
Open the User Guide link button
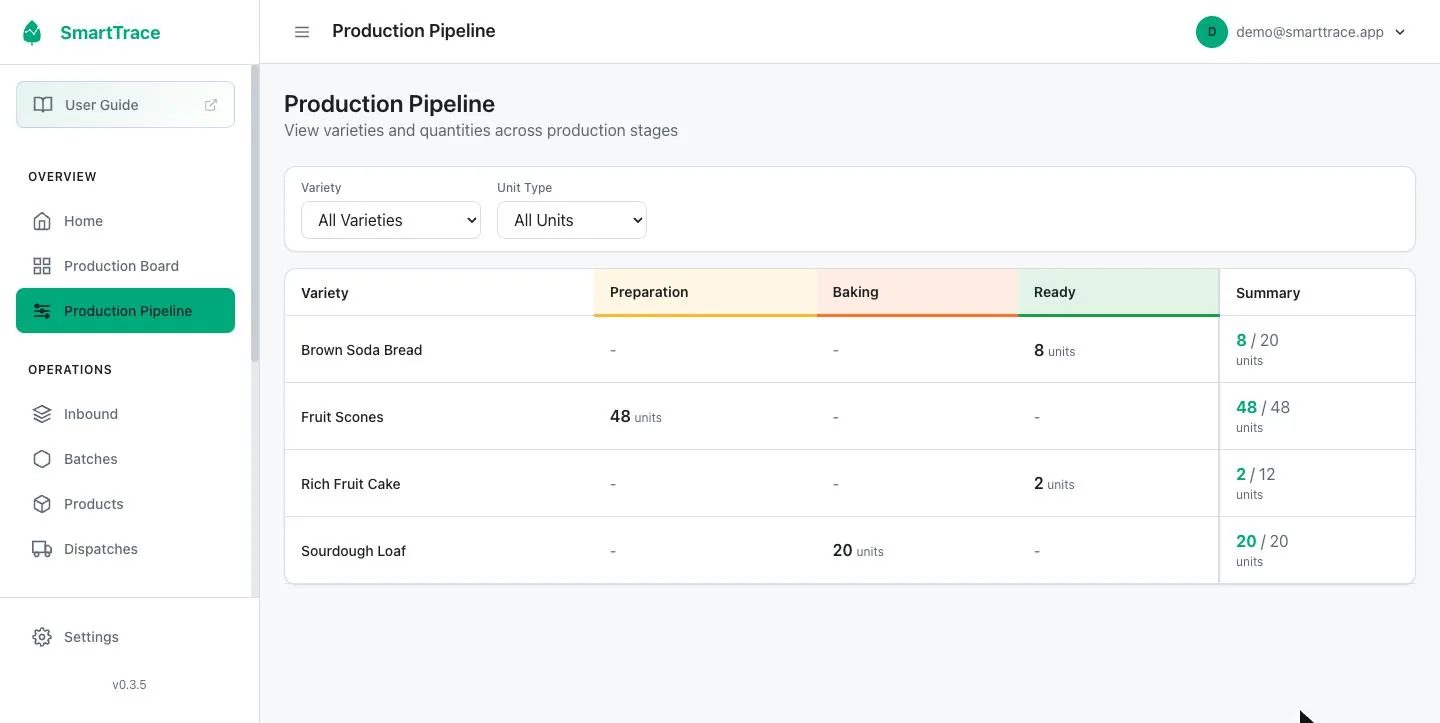point(125,105)
